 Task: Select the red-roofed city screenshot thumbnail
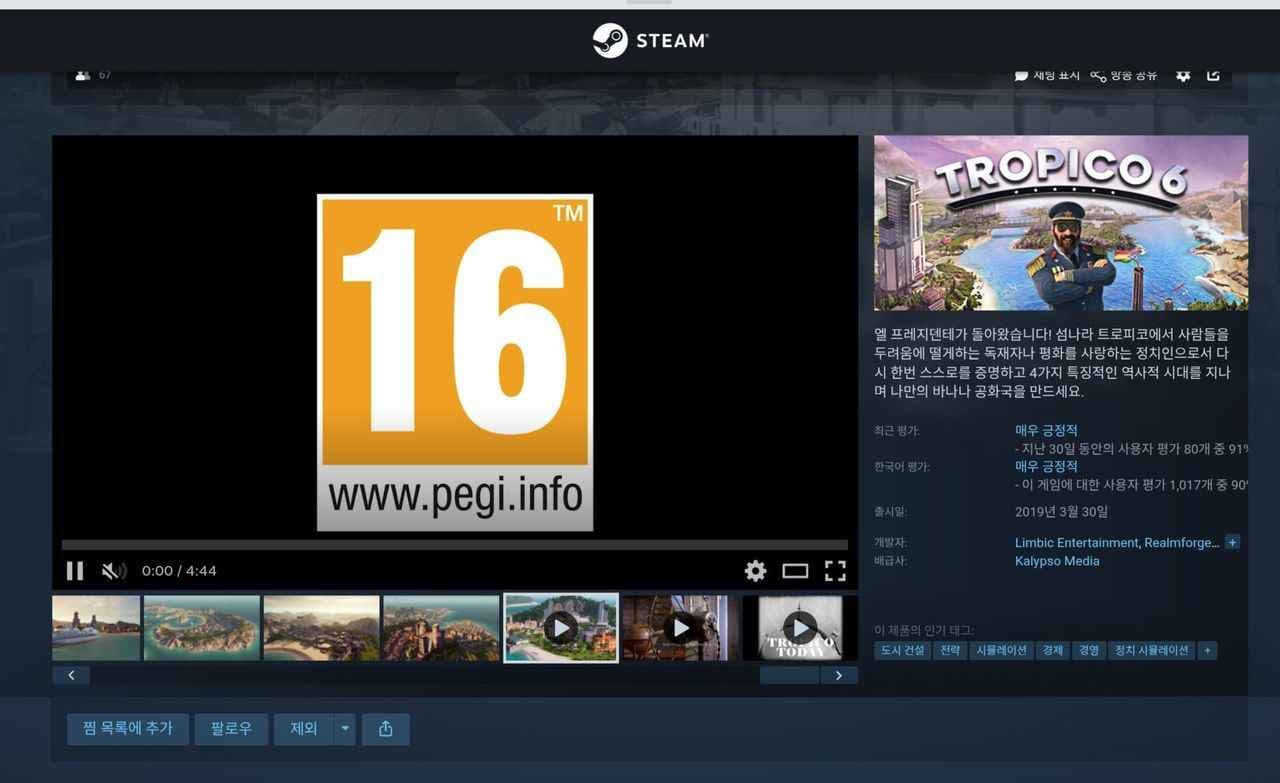[441, 628]
